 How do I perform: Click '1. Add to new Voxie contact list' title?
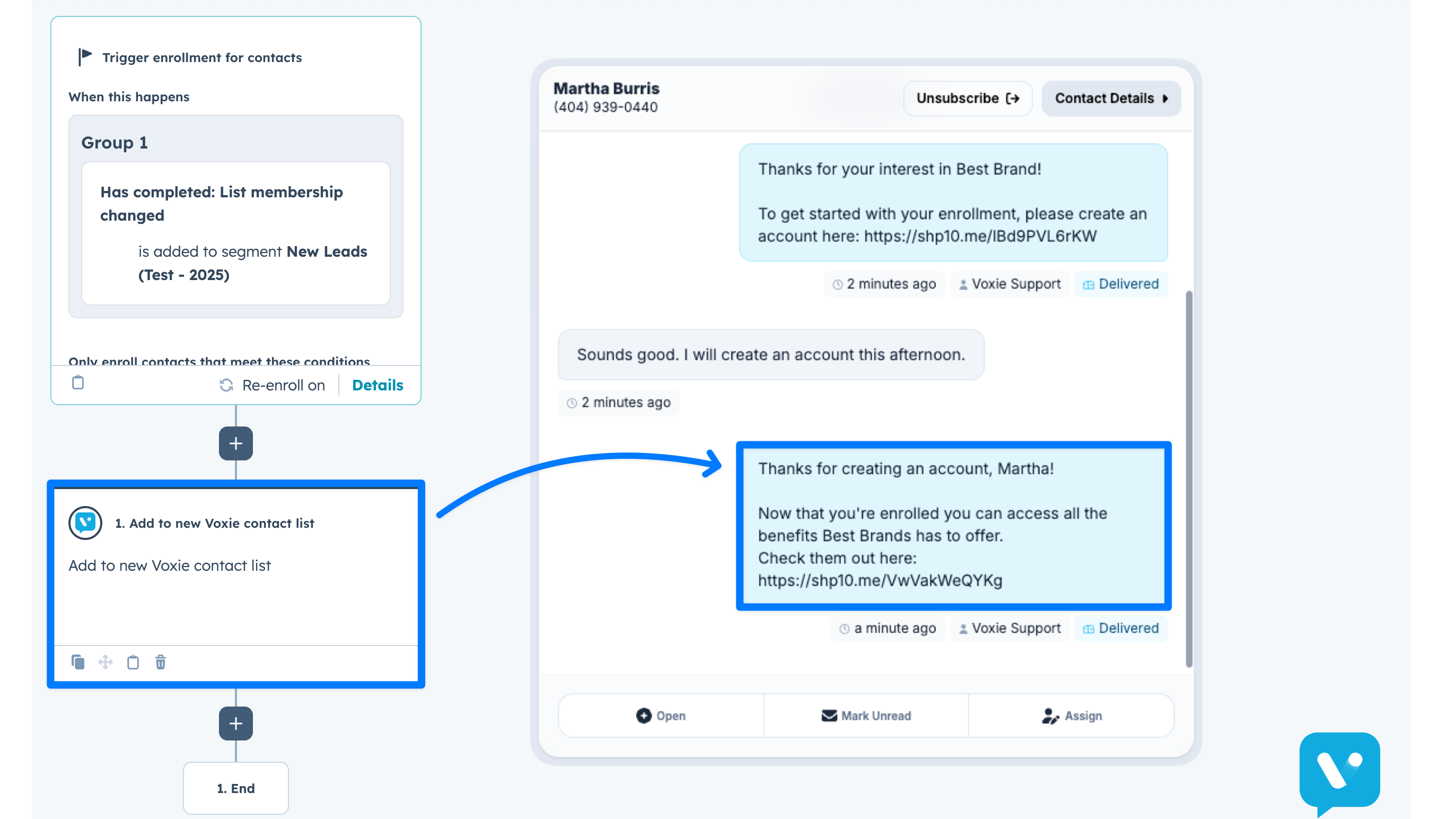pos(214,523)
